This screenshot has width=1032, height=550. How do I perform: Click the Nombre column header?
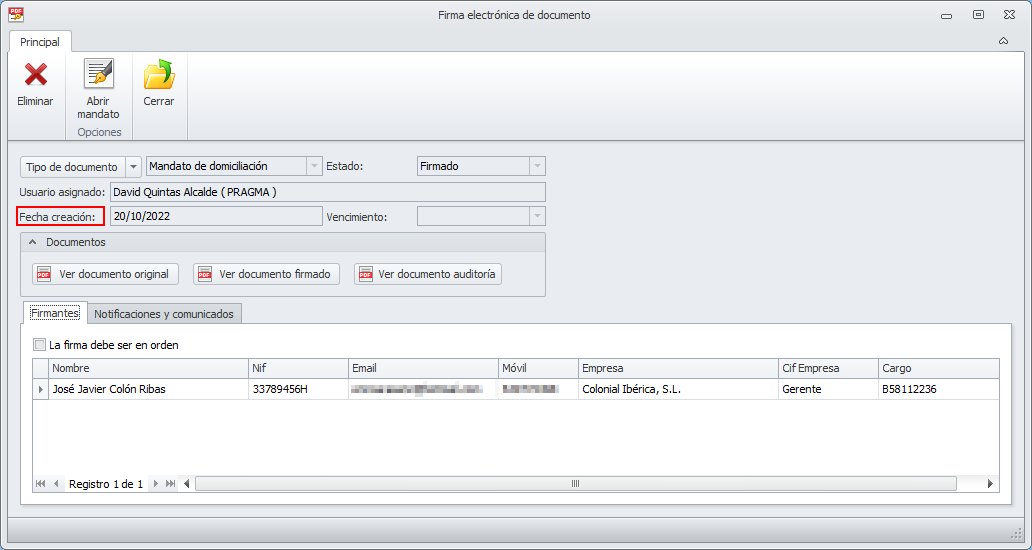(x=149, y=368)
